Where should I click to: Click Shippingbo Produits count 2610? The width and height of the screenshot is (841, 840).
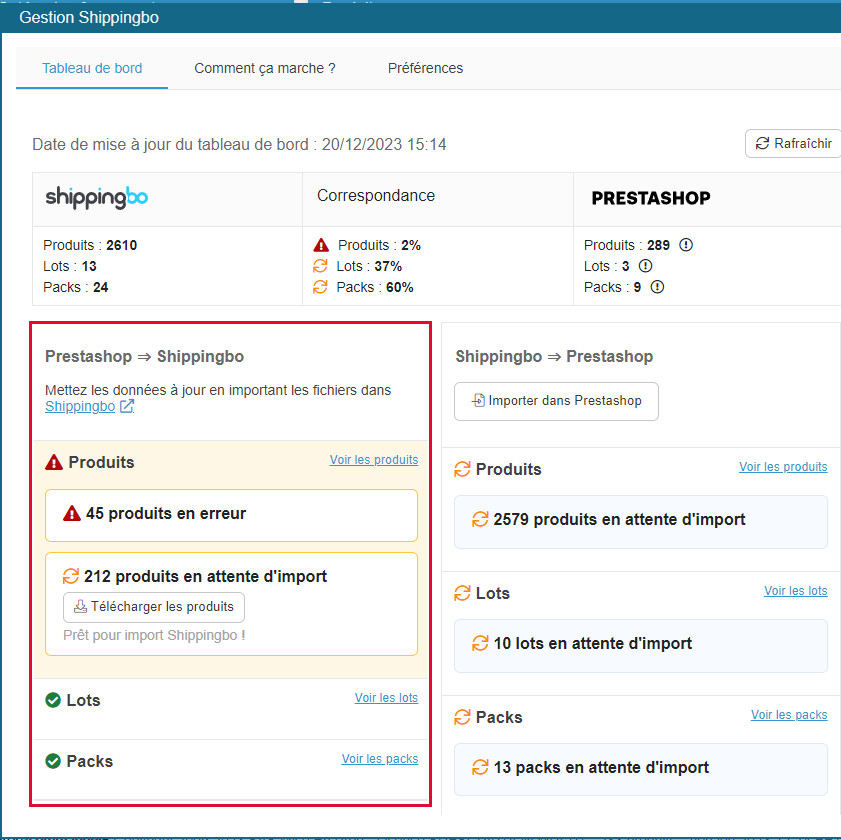(122, 245)
